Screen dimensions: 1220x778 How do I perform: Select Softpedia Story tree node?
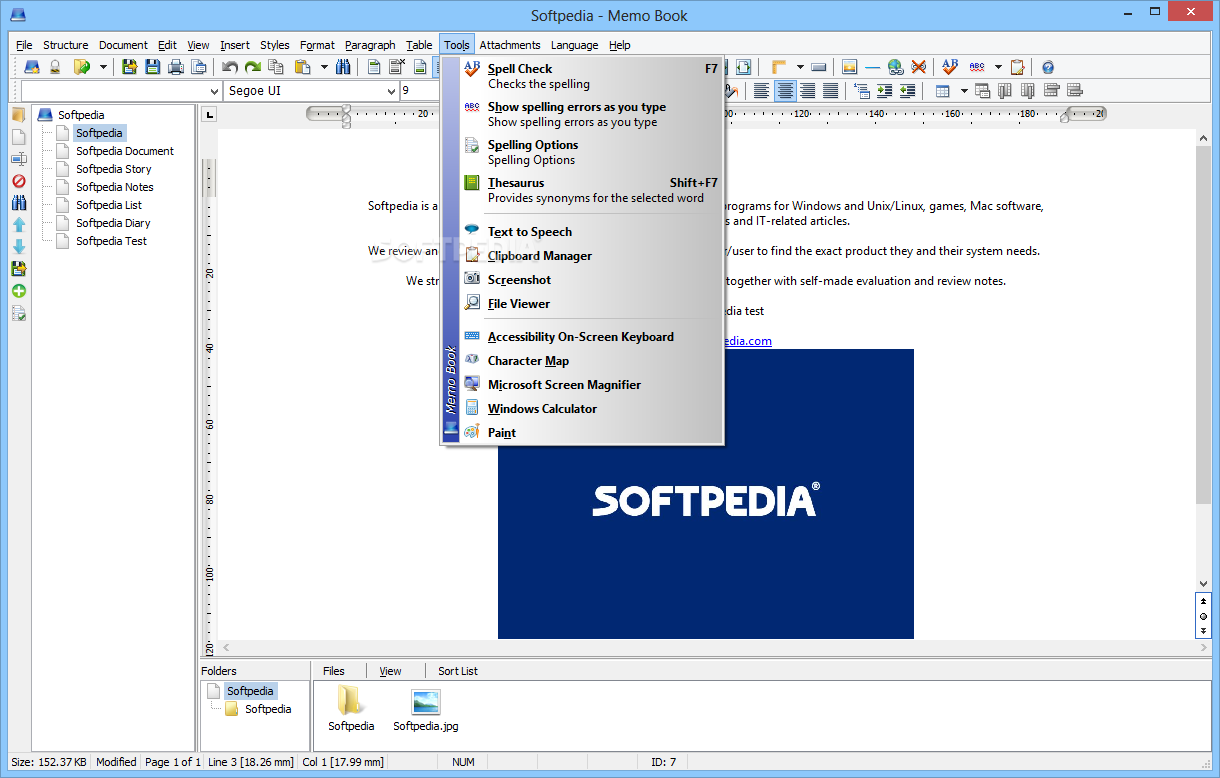coord(114,169)
